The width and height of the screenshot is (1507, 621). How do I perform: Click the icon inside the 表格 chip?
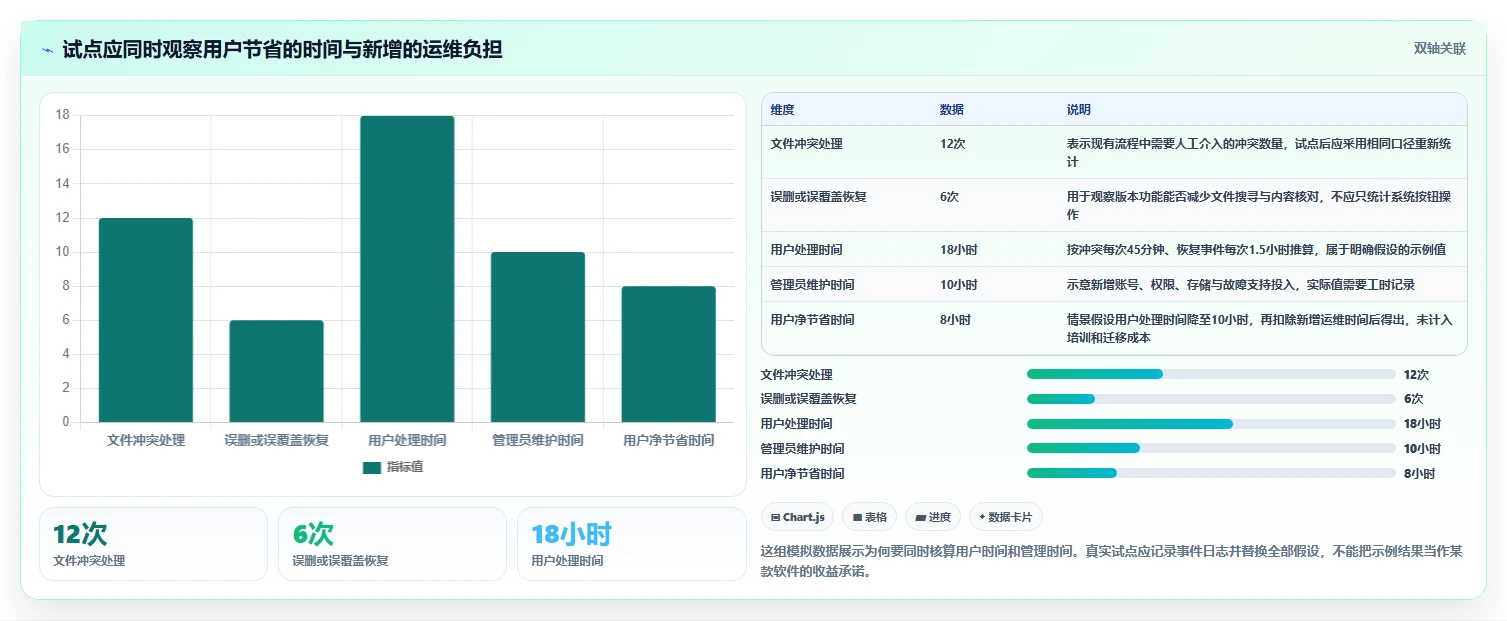click(857, 518)
